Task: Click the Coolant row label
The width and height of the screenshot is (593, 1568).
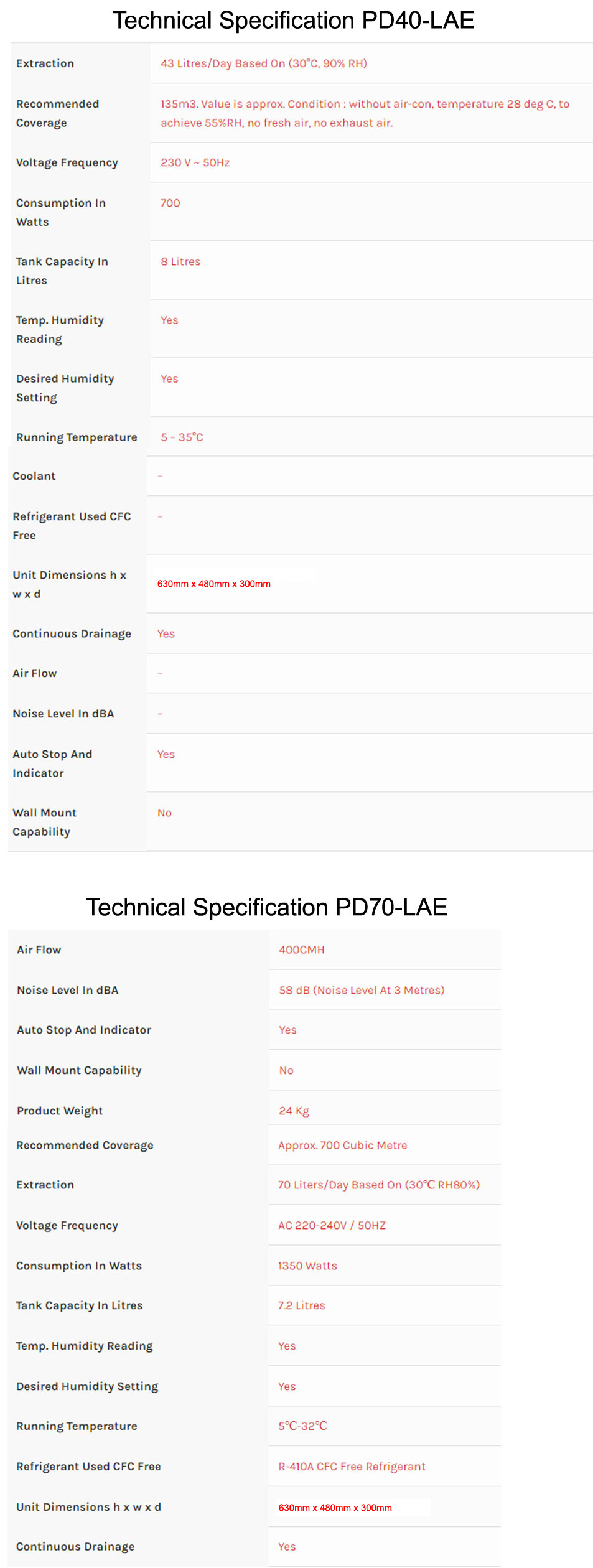Action: click(x=34, y=476)
